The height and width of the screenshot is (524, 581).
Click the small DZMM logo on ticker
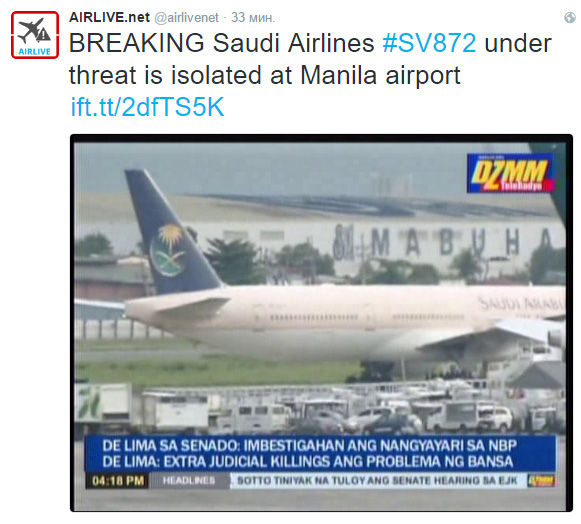point(541,481)
